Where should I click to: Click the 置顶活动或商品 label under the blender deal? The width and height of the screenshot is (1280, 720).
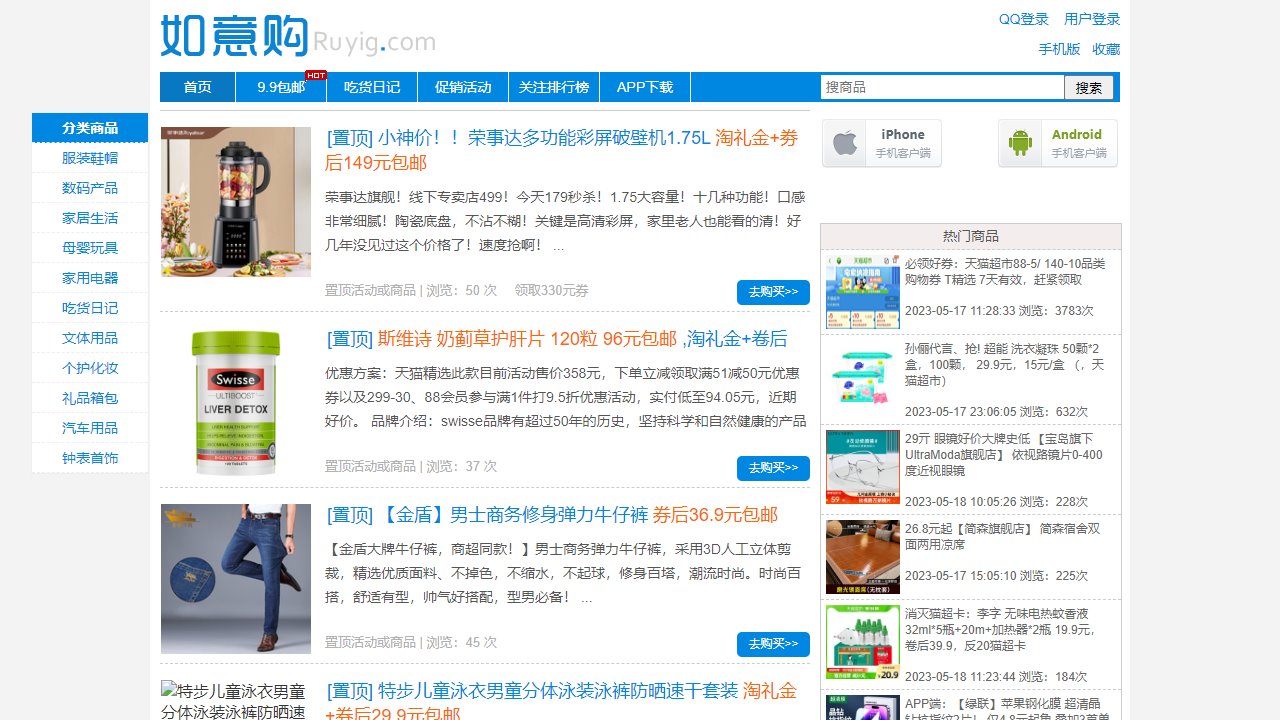tap(370, 291)
